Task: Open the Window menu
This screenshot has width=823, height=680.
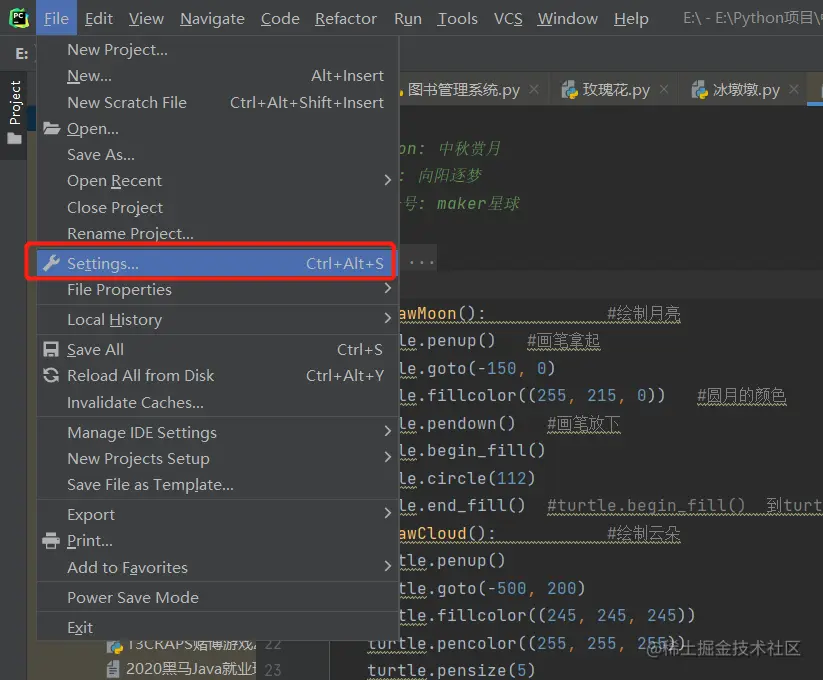Action: 567,18
